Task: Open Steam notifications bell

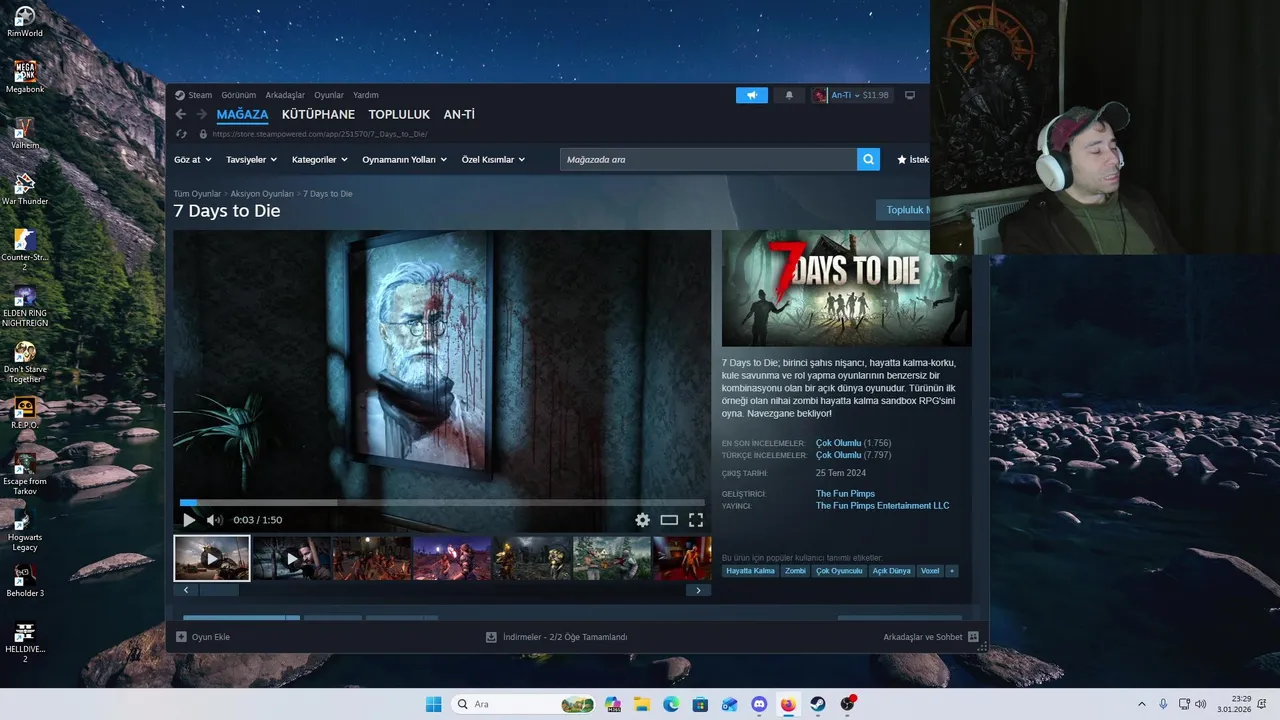Action: (x=789, y=95)
